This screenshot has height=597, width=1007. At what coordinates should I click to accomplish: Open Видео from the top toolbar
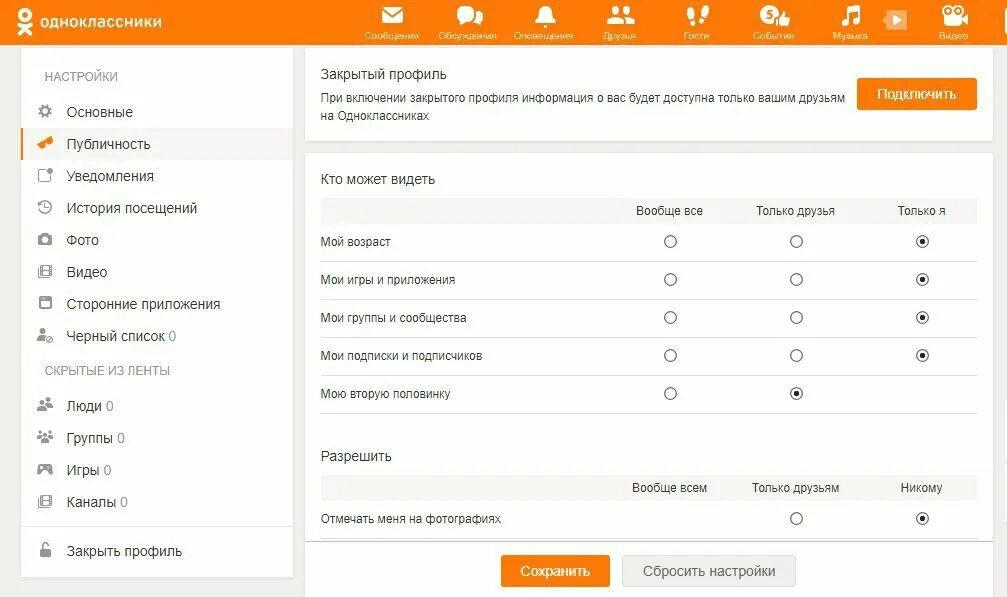pyautogui.click(x=953, y=20)
